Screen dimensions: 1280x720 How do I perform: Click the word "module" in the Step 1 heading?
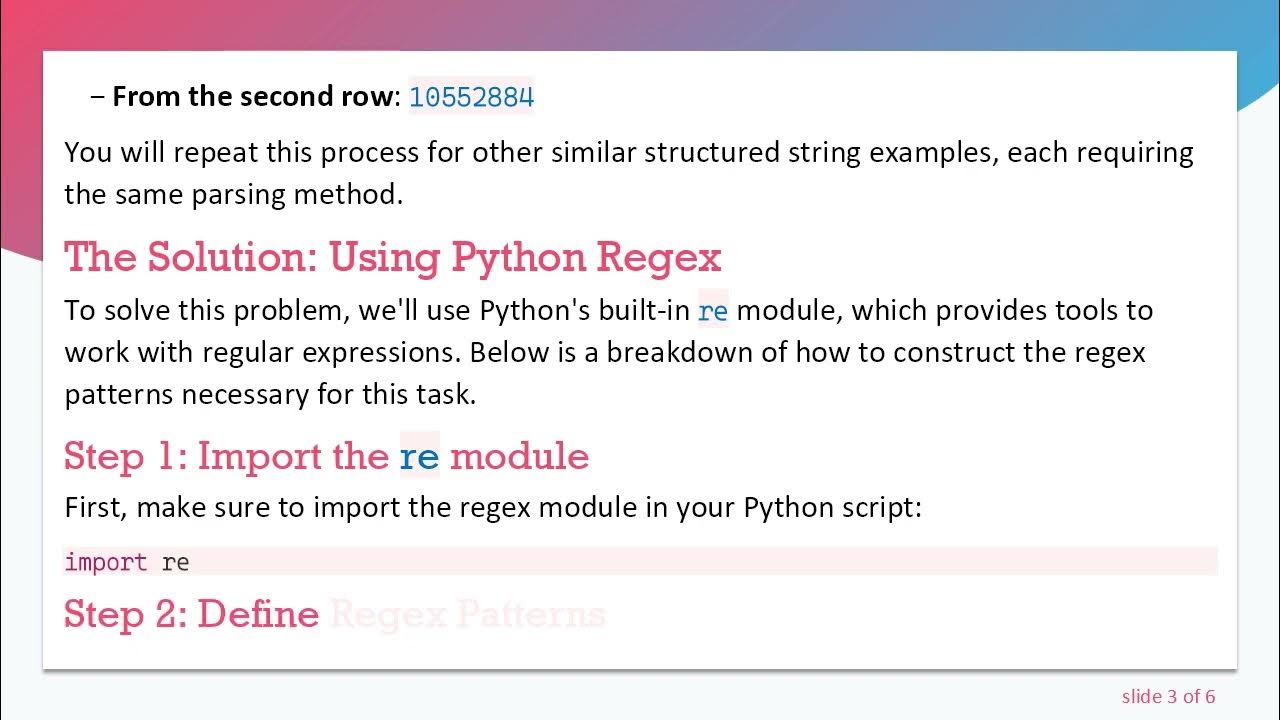coord(519,457)
